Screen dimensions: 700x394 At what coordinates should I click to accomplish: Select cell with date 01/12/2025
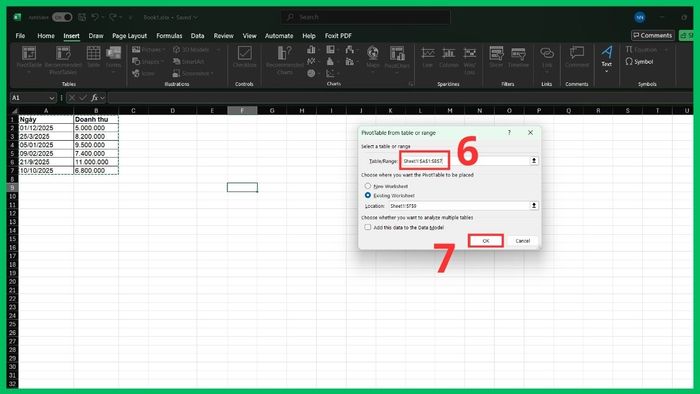point(46,128)
